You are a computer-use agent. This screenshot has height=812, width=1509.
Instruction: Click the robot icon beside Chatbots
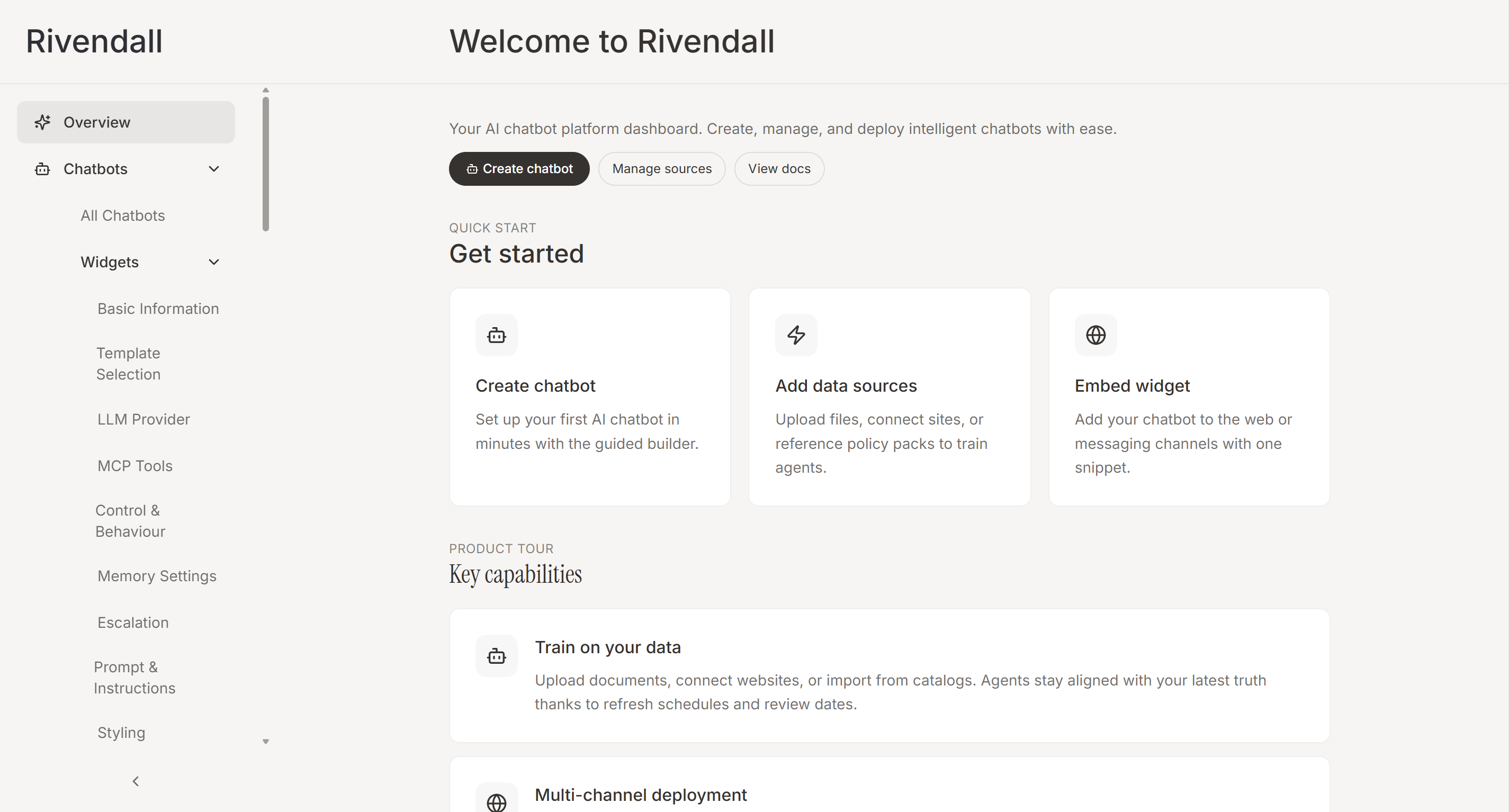pos(42,169)
